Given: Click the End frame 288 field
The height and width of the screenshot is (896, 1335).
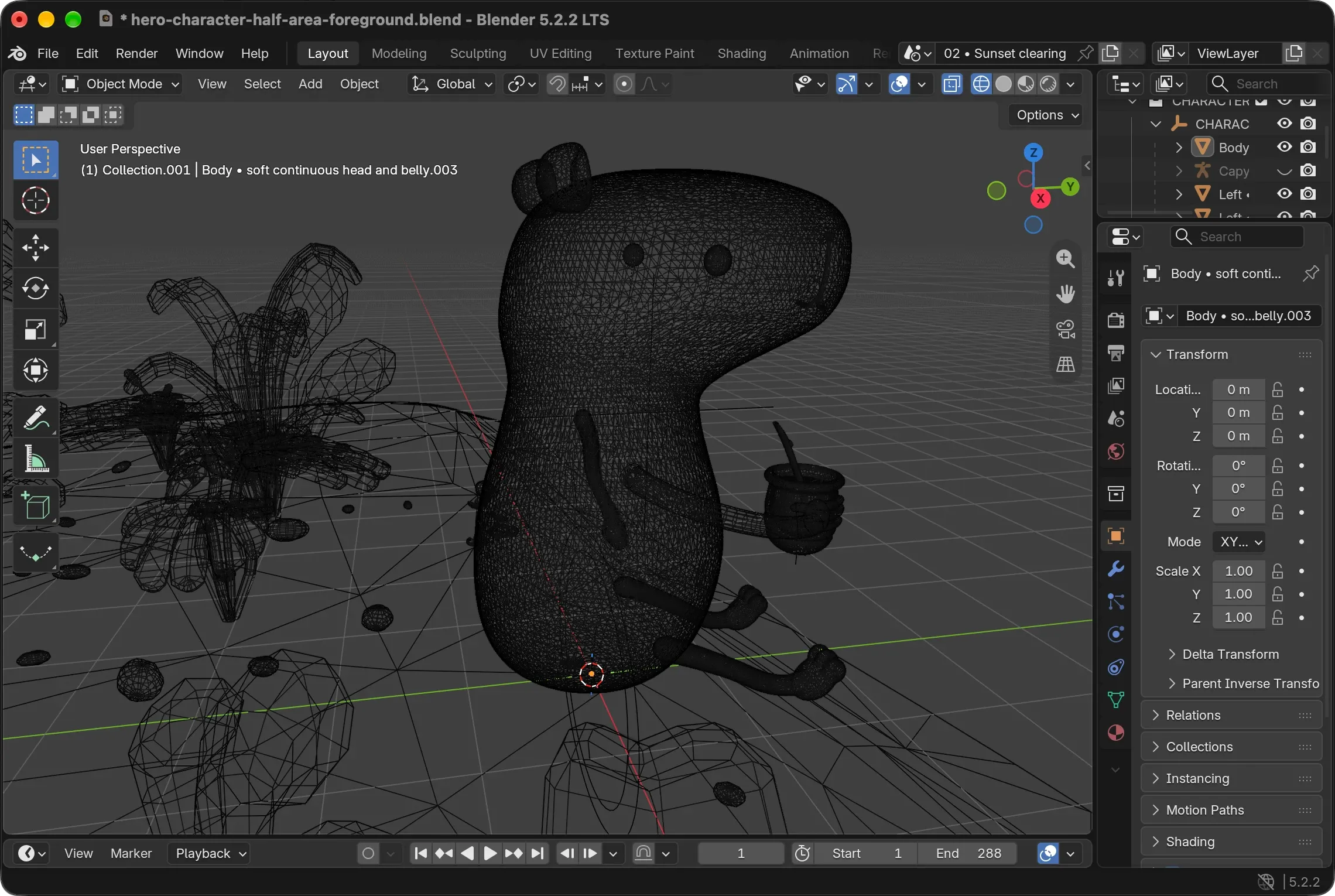Looking at the screenshot, I should [x=967, y=853].
